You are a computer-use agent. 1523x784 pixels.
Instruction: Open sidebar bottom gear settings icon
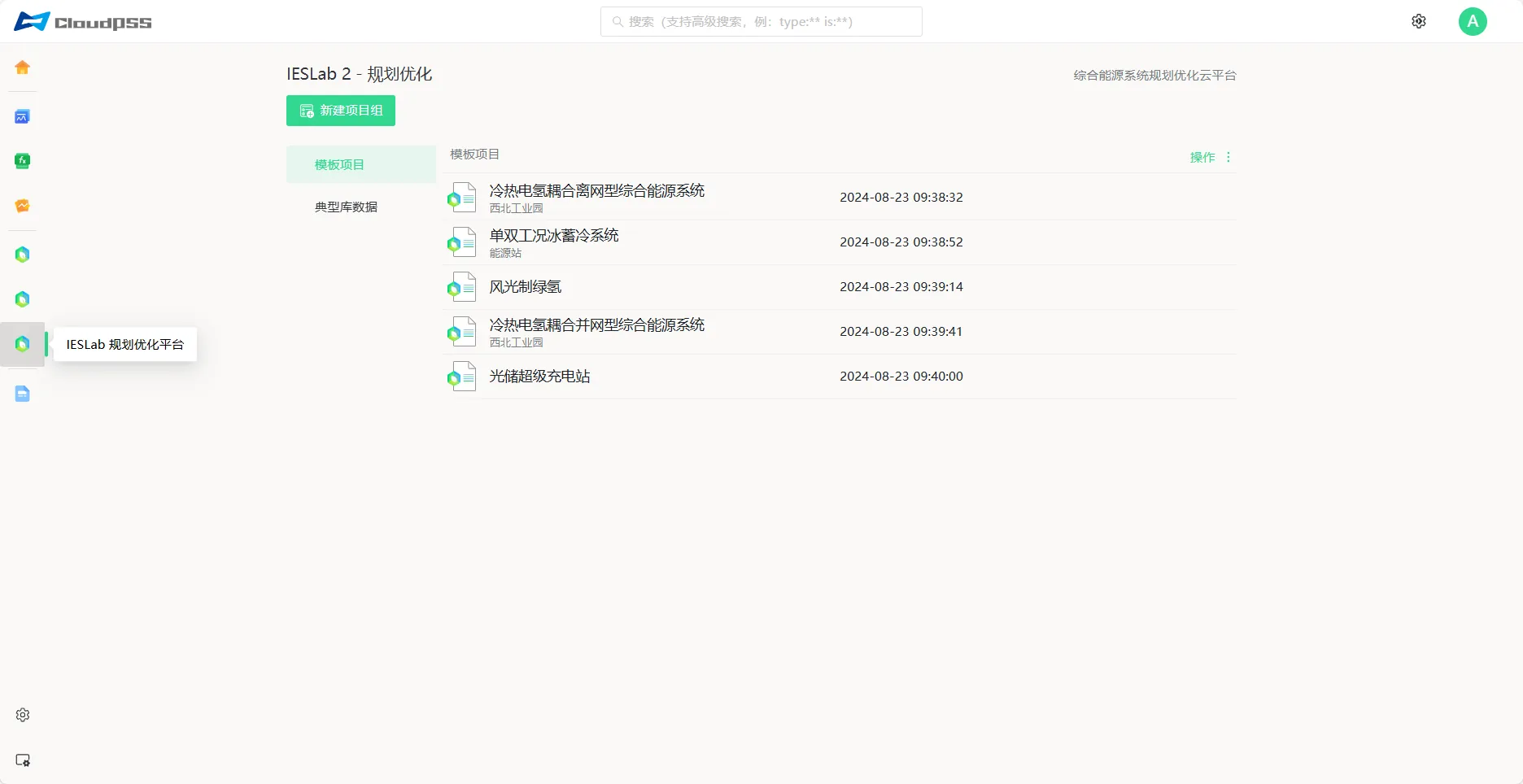[22, 715]
